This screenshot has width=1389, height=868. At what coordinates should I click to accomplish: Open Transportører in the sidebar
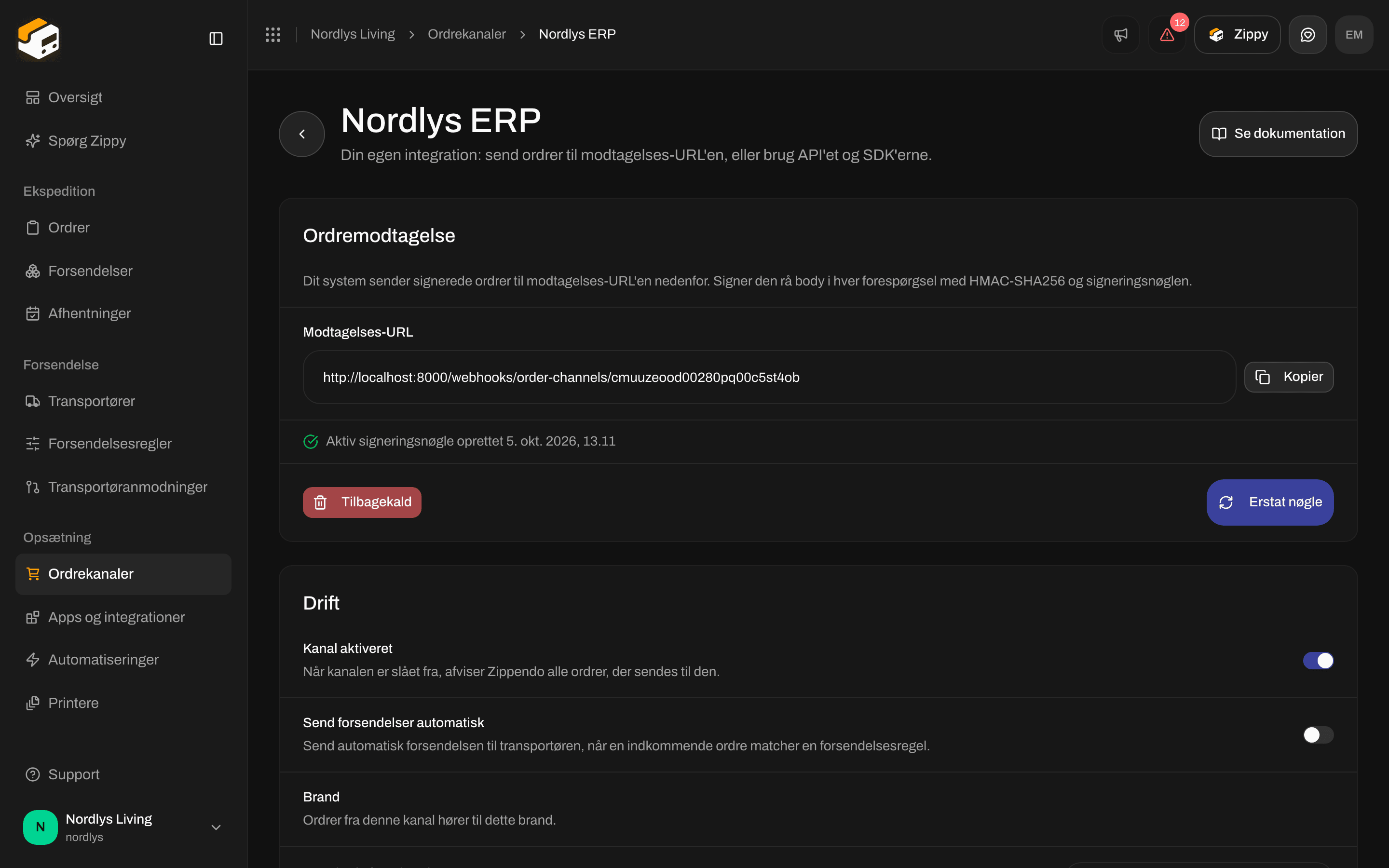123,401
